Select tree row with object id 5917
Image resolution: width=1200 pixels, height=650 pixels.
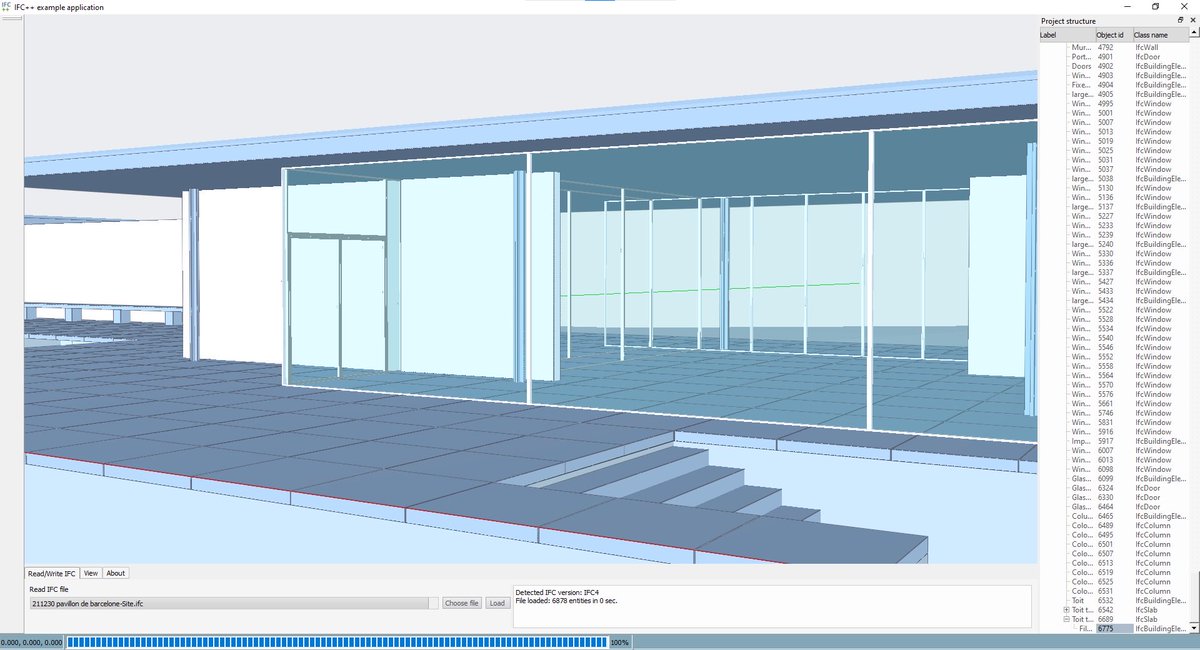1114,441
